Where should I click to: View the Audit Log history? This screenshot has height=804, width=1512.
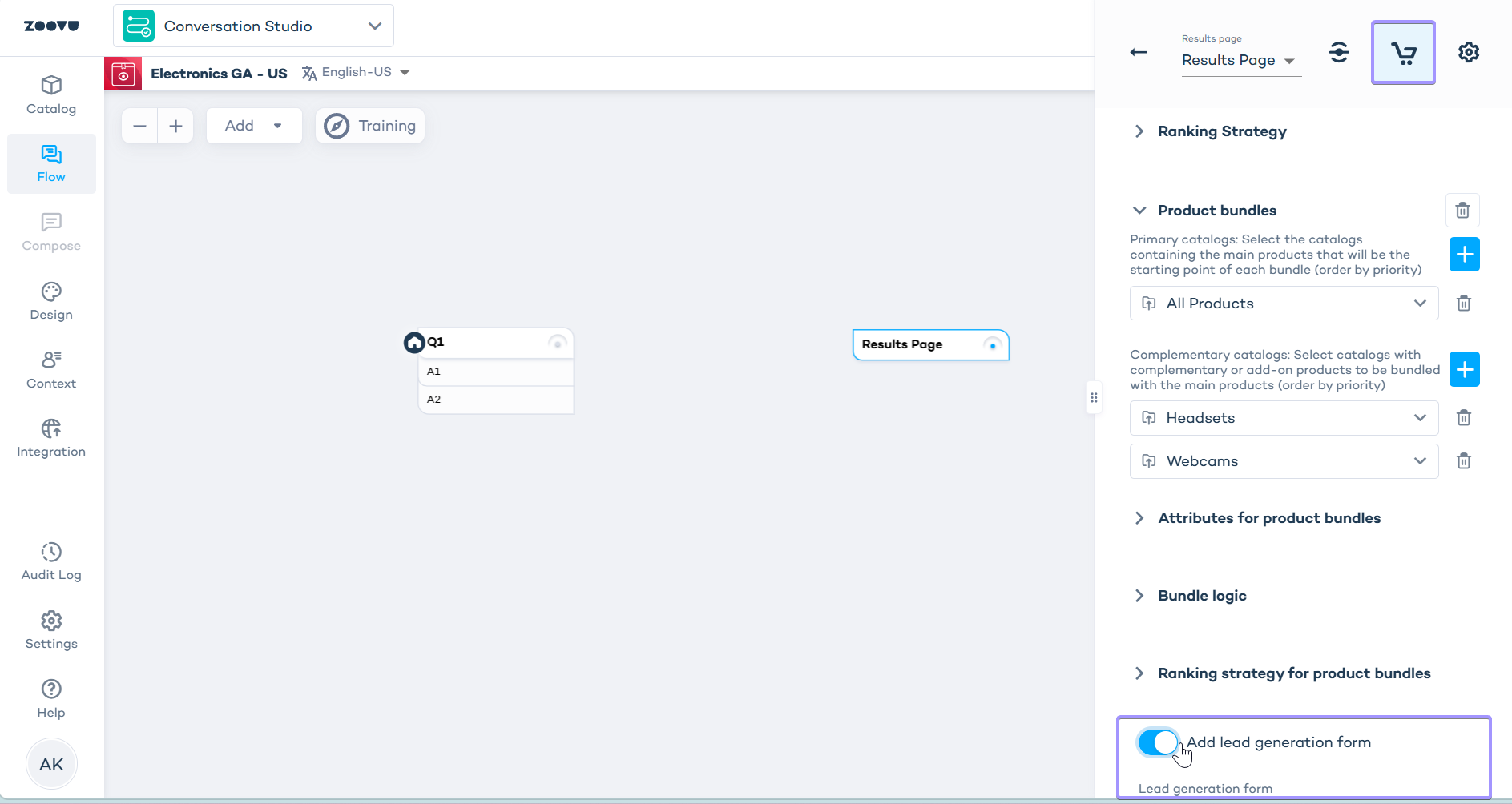point(51,561)
